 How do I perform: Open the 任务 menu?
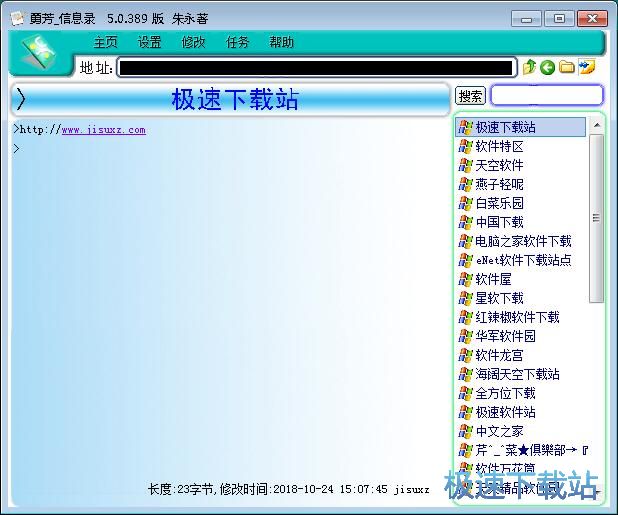pos(237,42)
